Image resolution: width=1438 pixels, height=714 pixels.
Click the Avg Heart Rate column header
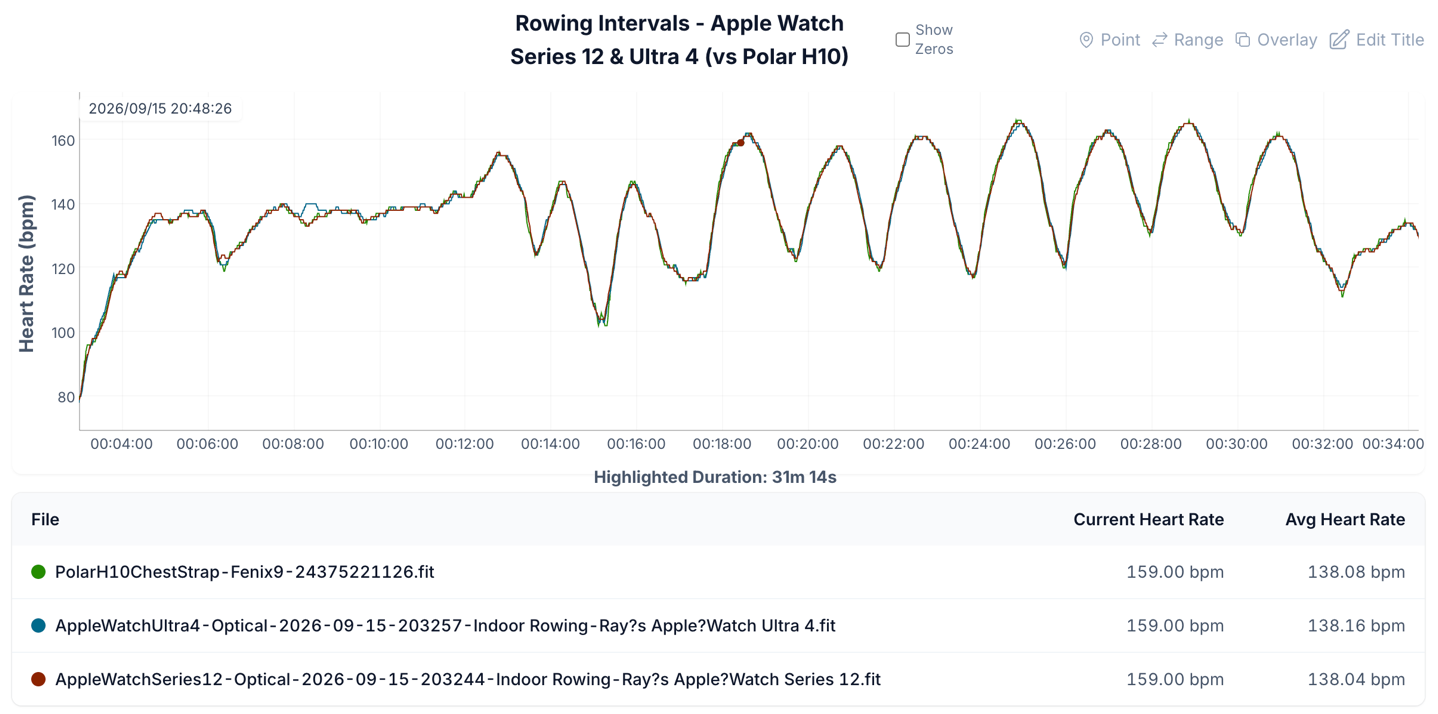click(x=1345, y=519)
